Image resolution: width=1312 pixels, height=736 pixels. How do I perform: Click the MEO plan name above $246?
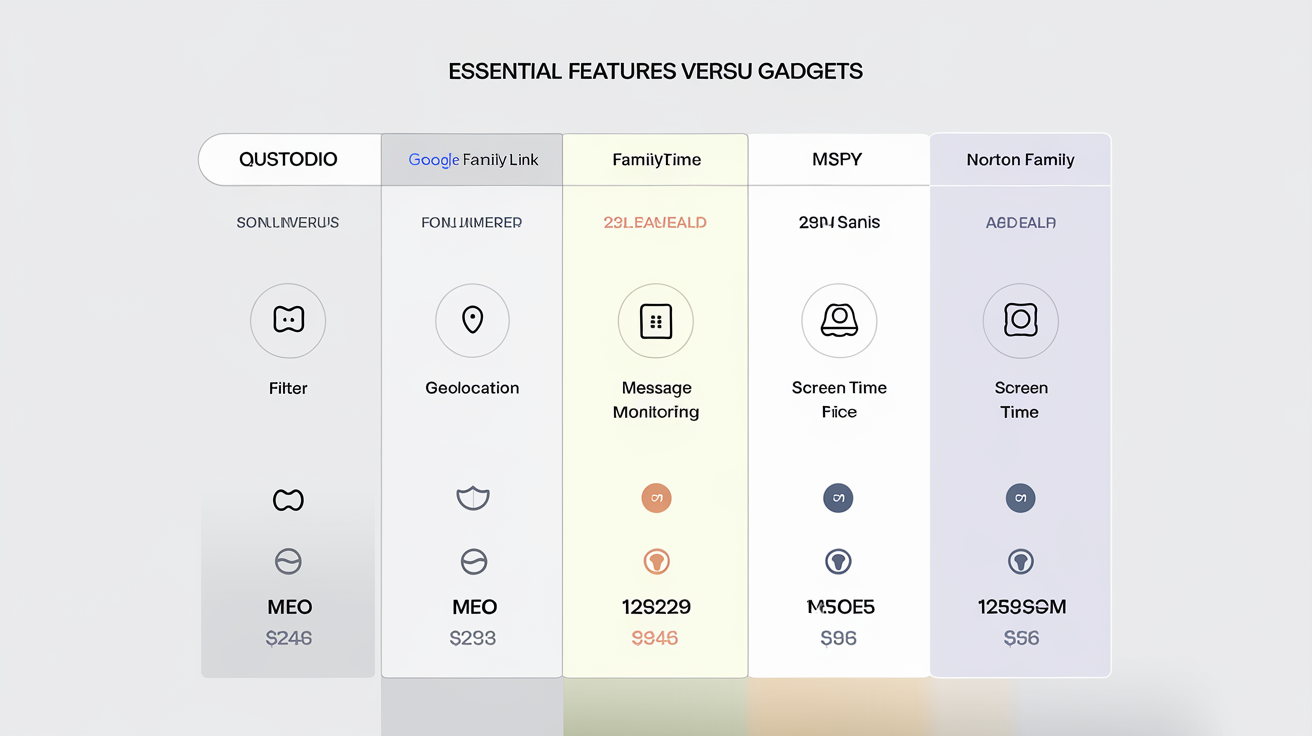pos(290,607)
